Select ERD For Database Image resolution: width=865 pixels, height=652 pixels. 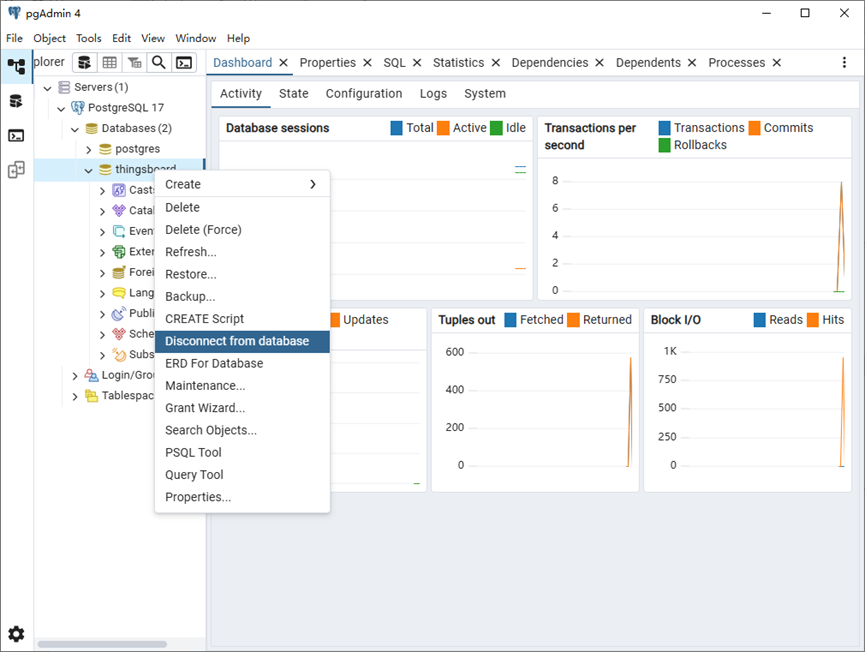pos(242,363)
